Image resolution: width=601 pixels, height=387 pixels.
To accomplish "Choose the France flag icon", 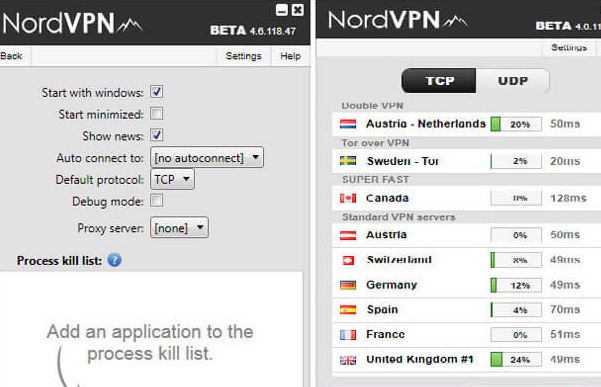I will 348,335.
